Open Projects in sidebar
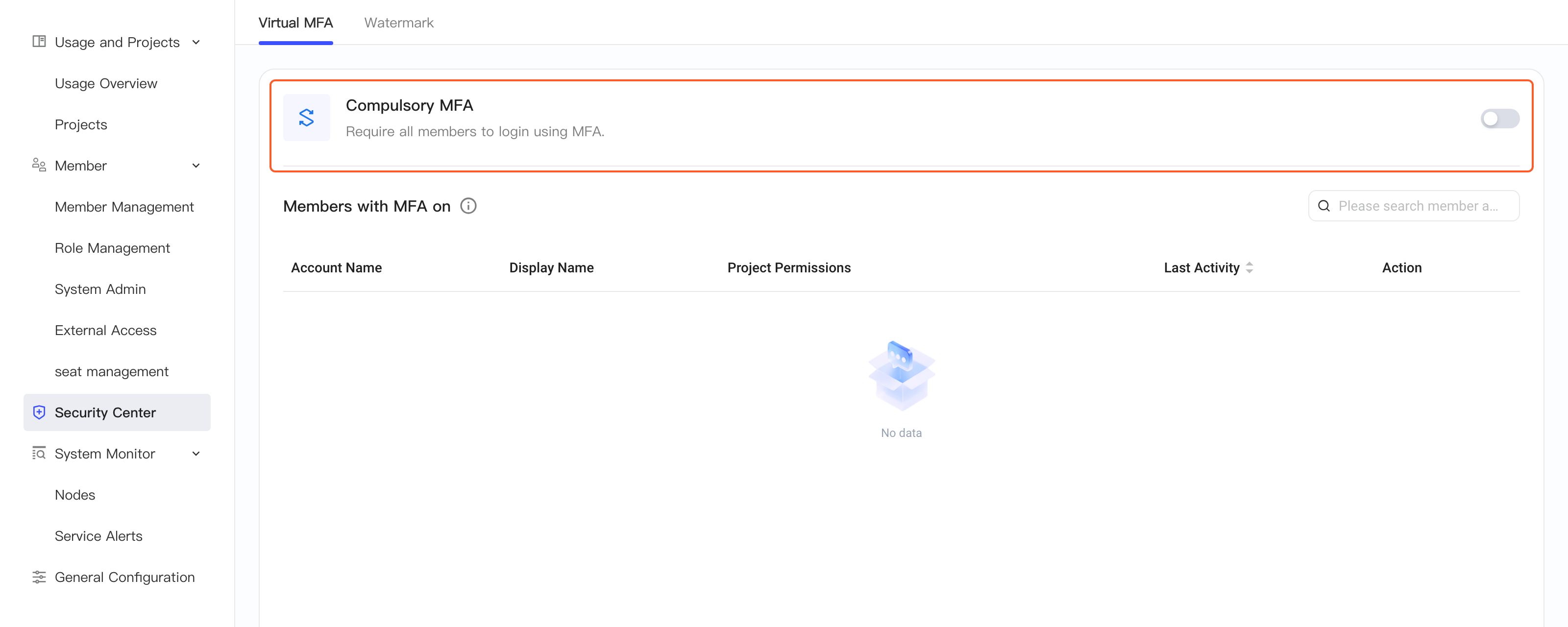Viewport: 1568px width, 627px height. 81,125
